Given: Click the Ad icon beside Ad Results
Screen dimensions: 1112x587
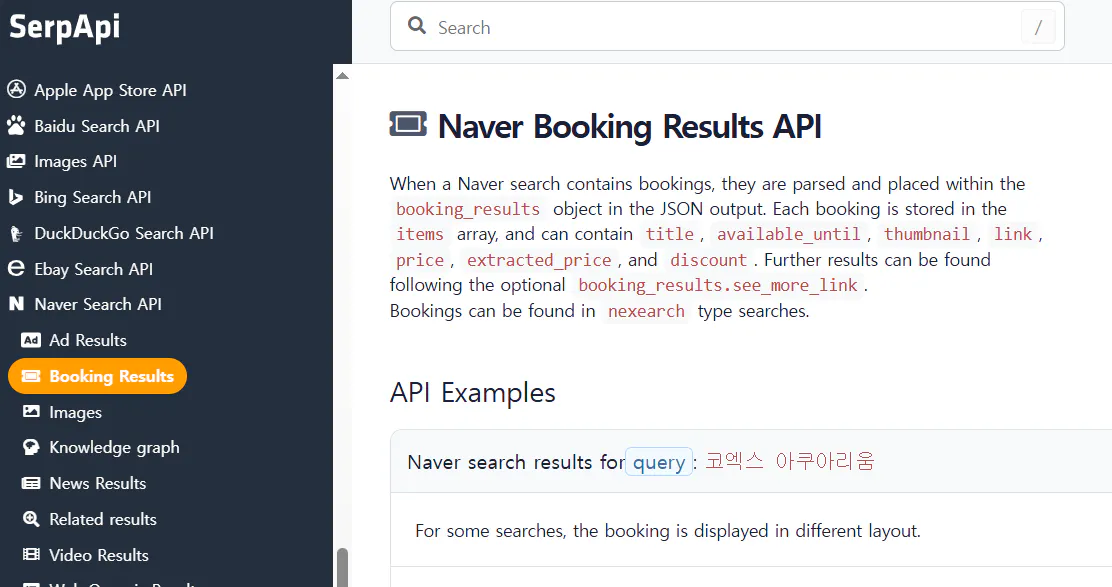Looking at the screenshot, I should [30, 340].
